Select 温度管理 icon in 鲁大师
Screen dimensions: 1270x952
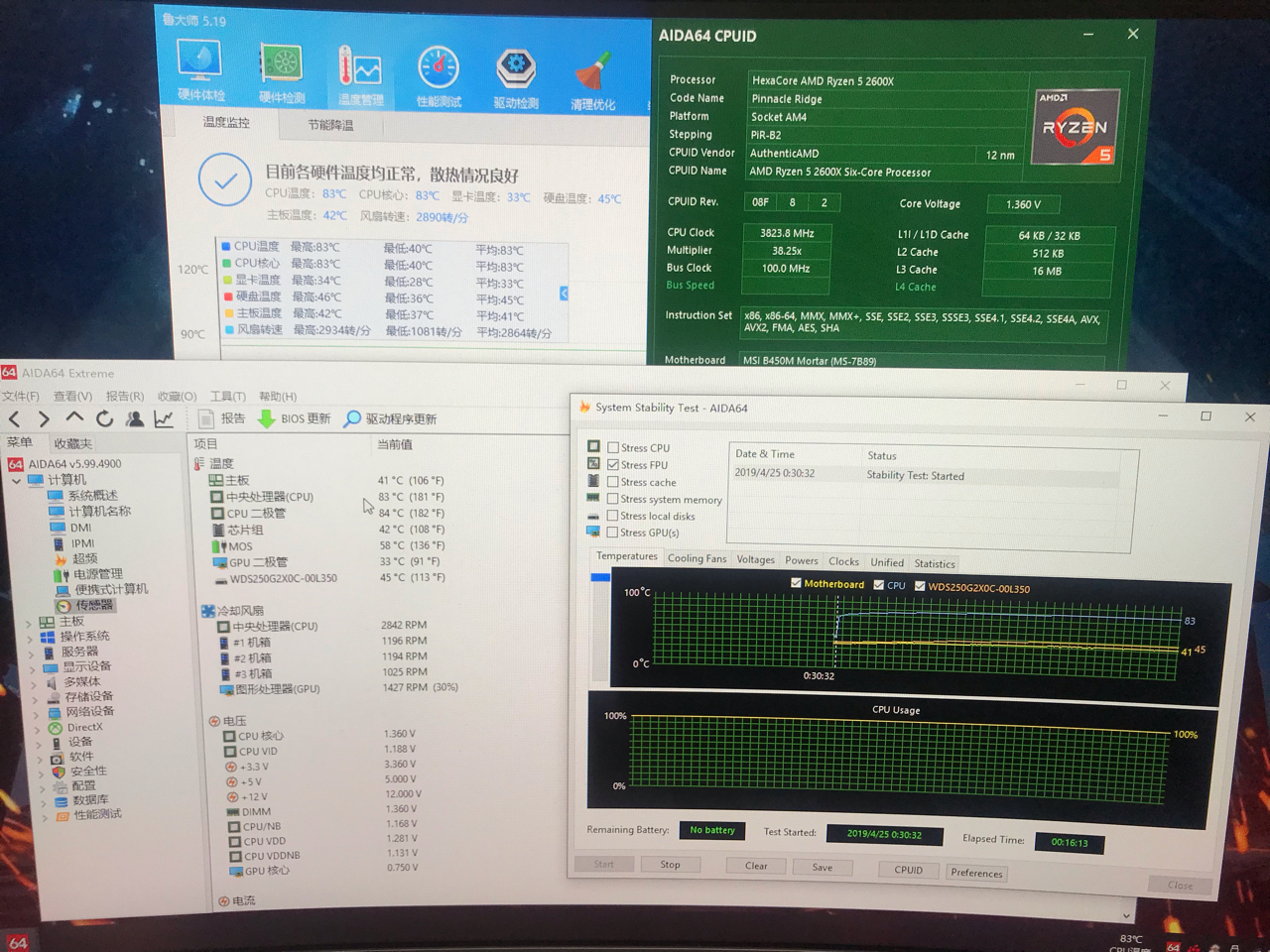tap(358, 67)
